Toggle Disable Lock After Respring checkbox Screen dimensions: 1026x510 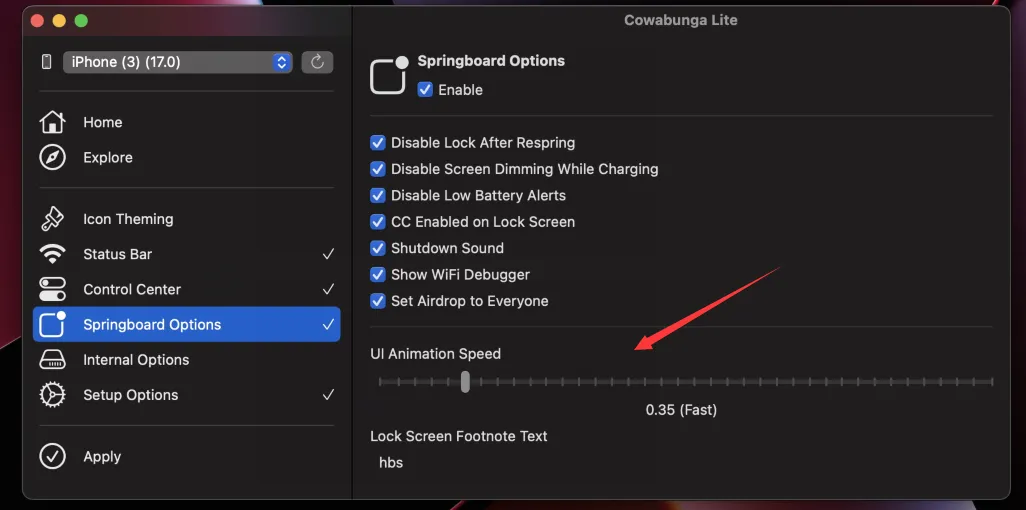378,143
